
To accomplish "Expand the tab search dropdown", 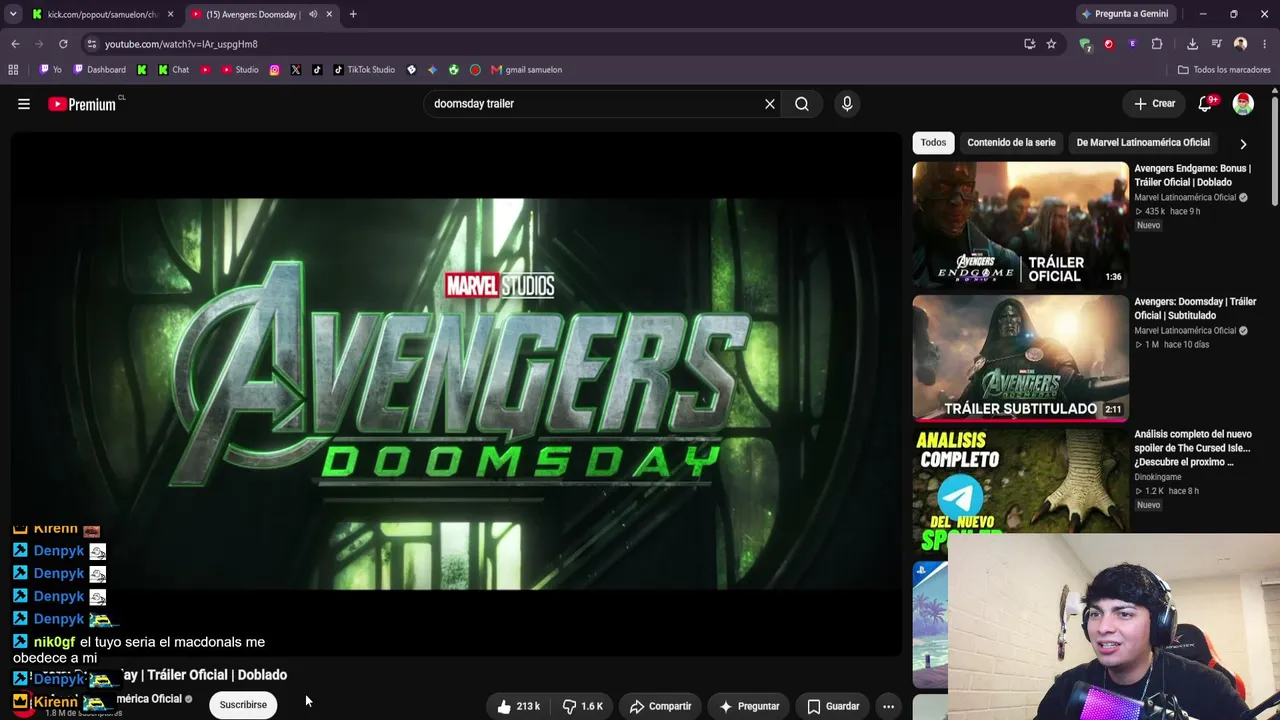I will (13, 14).
